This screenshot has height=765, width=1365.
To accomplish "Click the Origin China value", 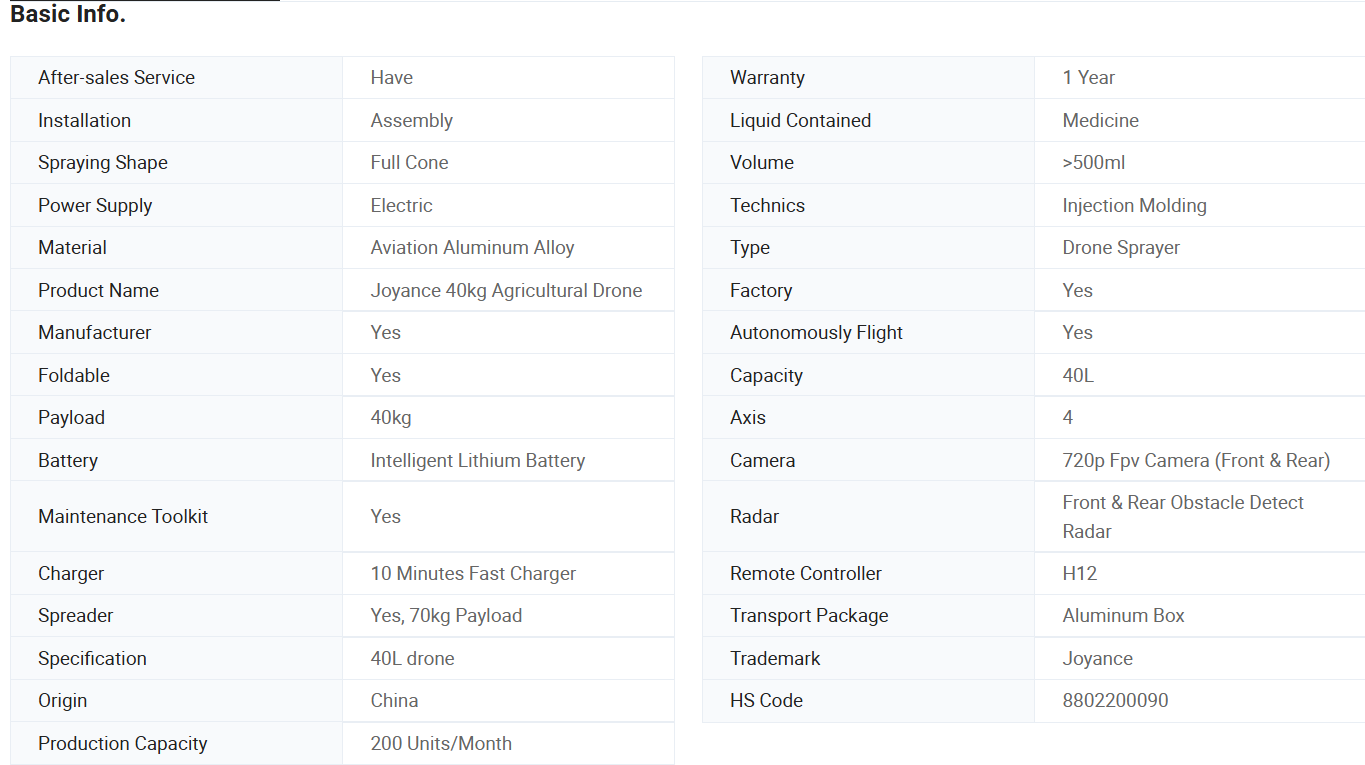I will [394, 700].
